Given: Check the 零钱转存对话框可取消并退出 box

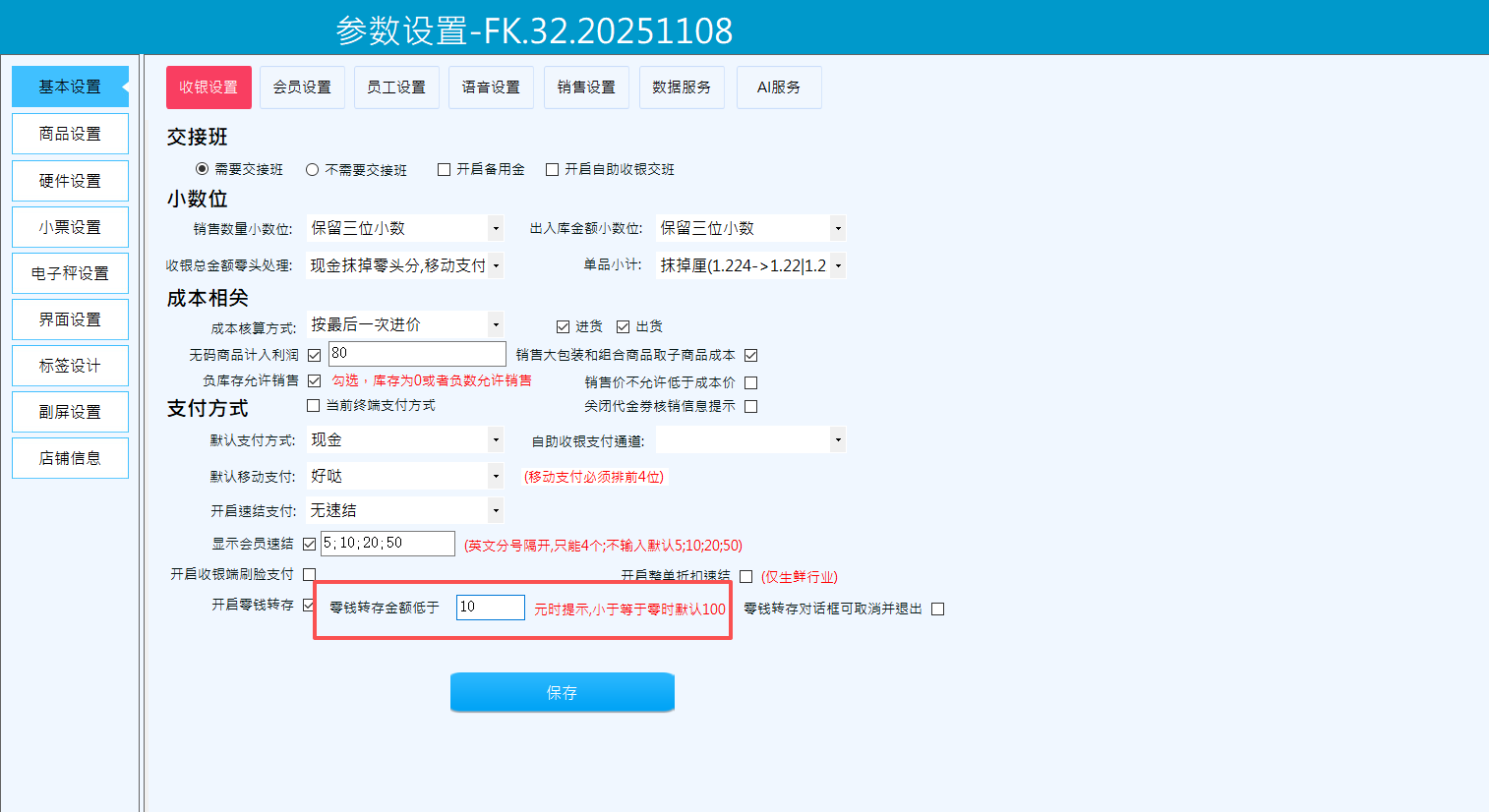Looking at the screenshot, I should [x=938, y=609].
